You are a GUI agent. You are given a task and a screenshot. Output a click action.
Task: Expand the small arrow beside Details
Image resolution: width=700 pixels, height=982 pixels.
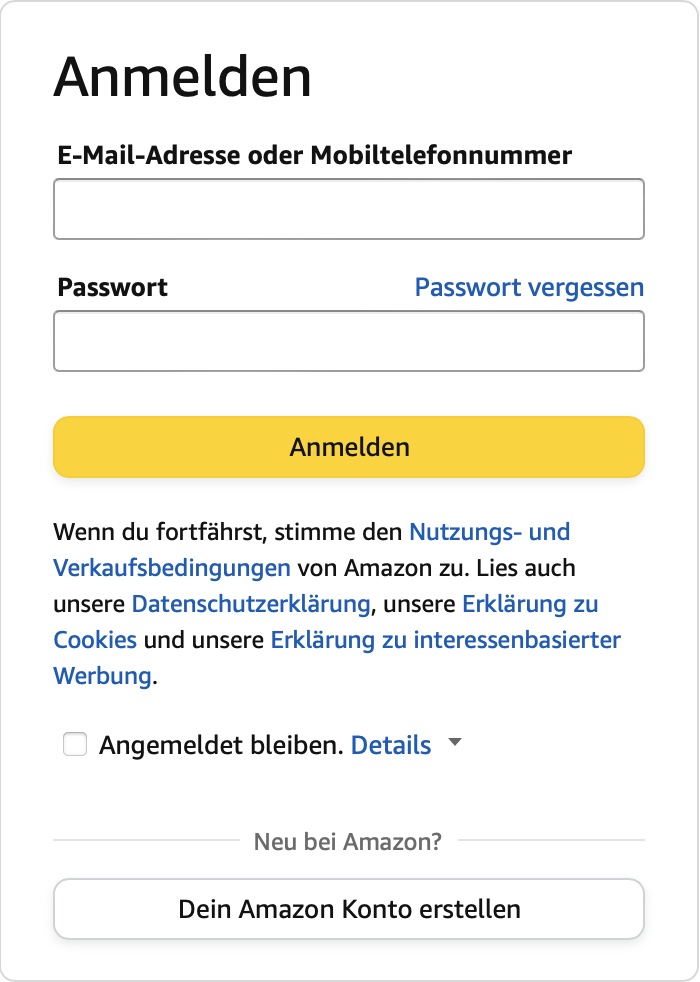tap(455, 743)
